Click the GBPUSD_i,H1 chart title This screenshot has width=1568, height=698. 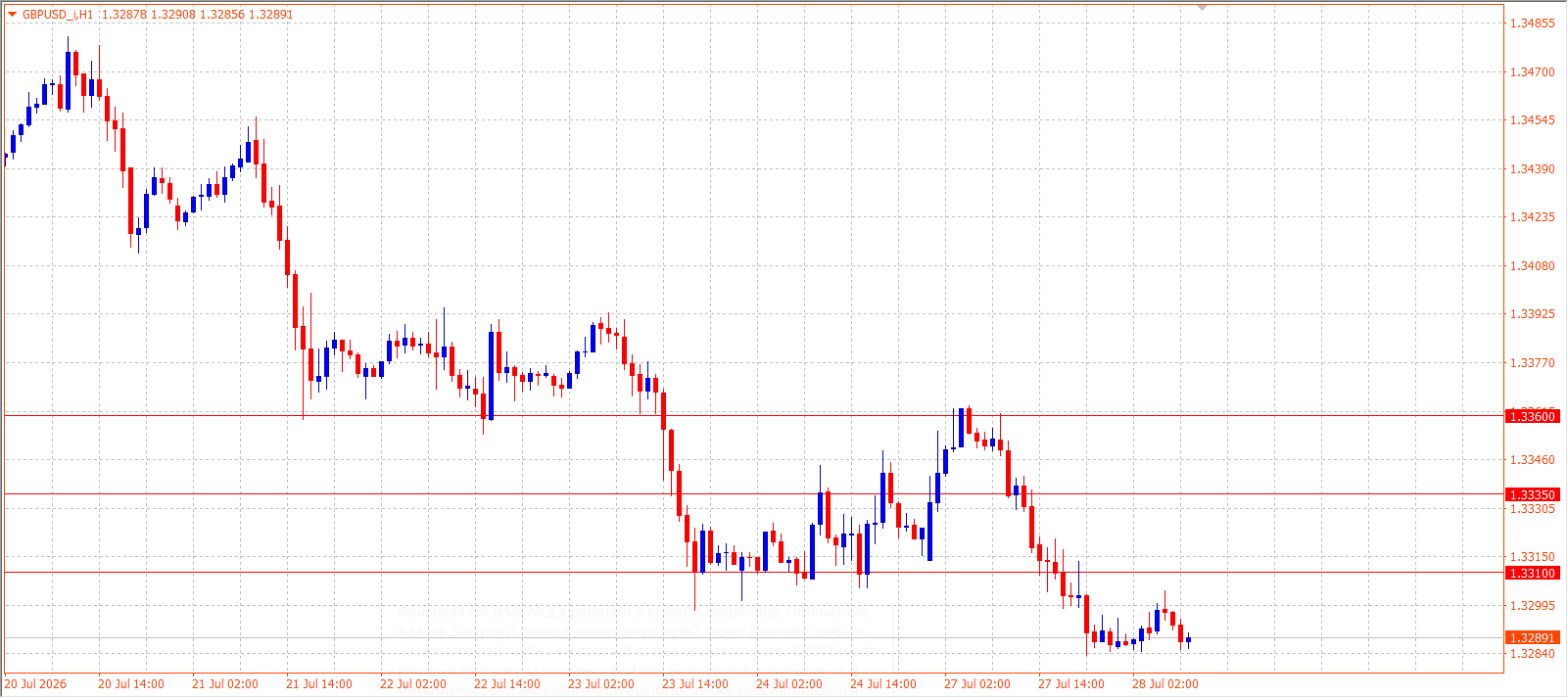[58, 15]
